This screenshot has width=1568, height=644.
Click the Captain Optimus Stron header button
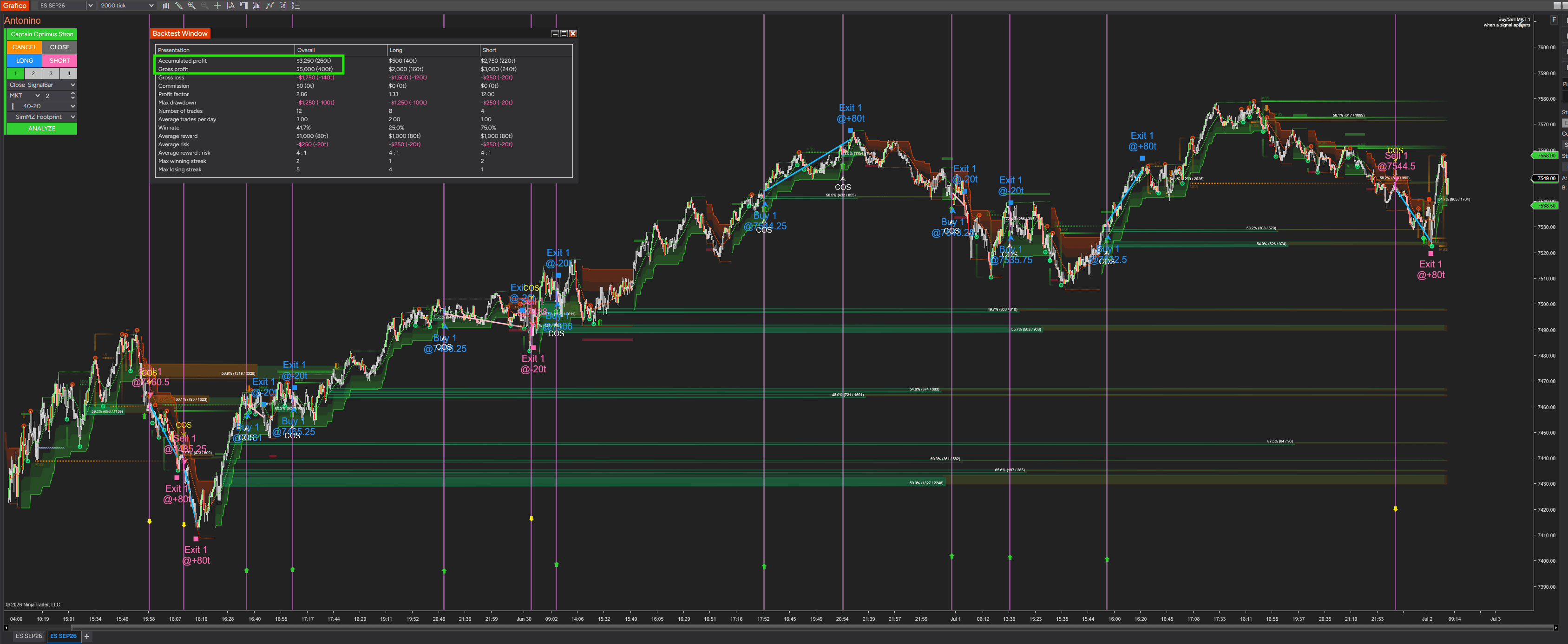pos(41,34)
